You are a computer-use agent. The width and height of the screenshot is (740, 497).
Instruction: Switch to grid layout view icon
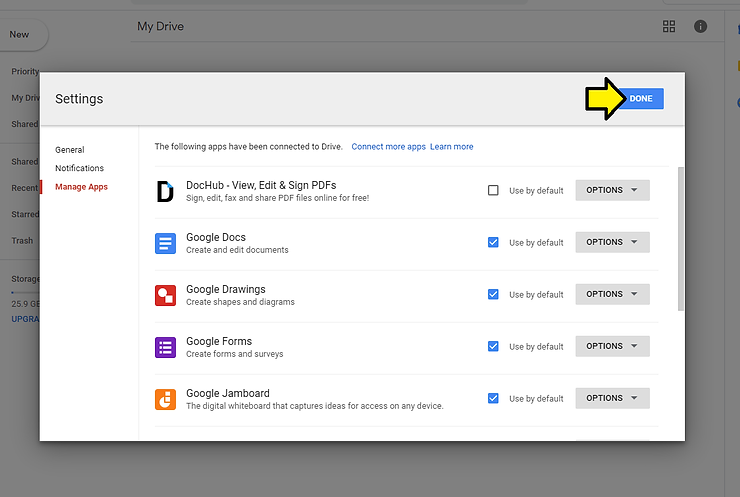(669, 26)
